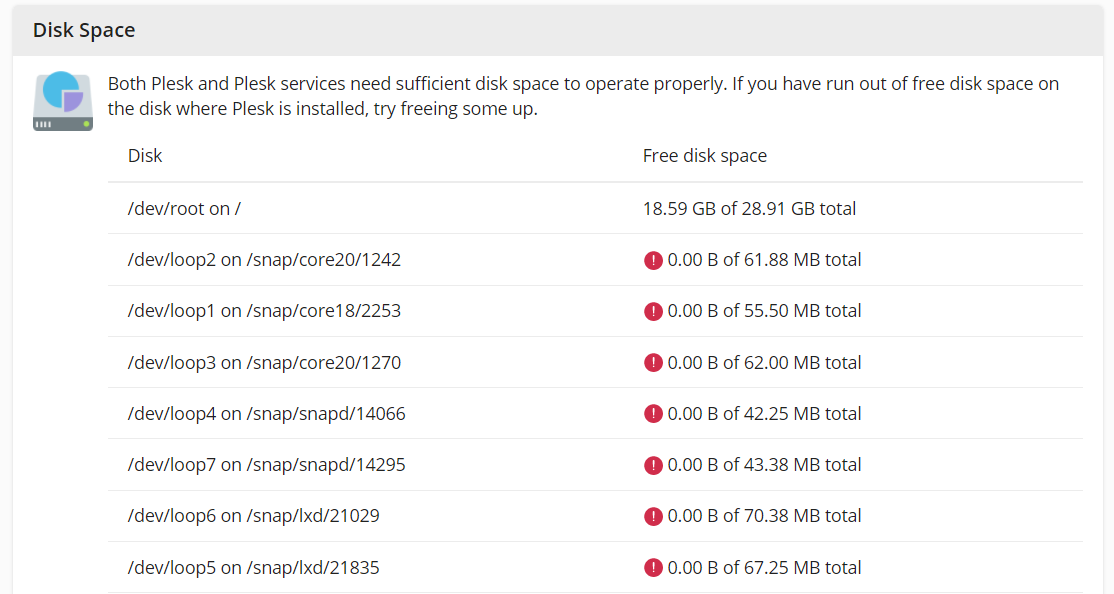This screenshot has height=594, width=1114.
Task: Click warning icon for /dev/loop6 lxd/21029
Action: pyautogui.click(x=653, y=516)
